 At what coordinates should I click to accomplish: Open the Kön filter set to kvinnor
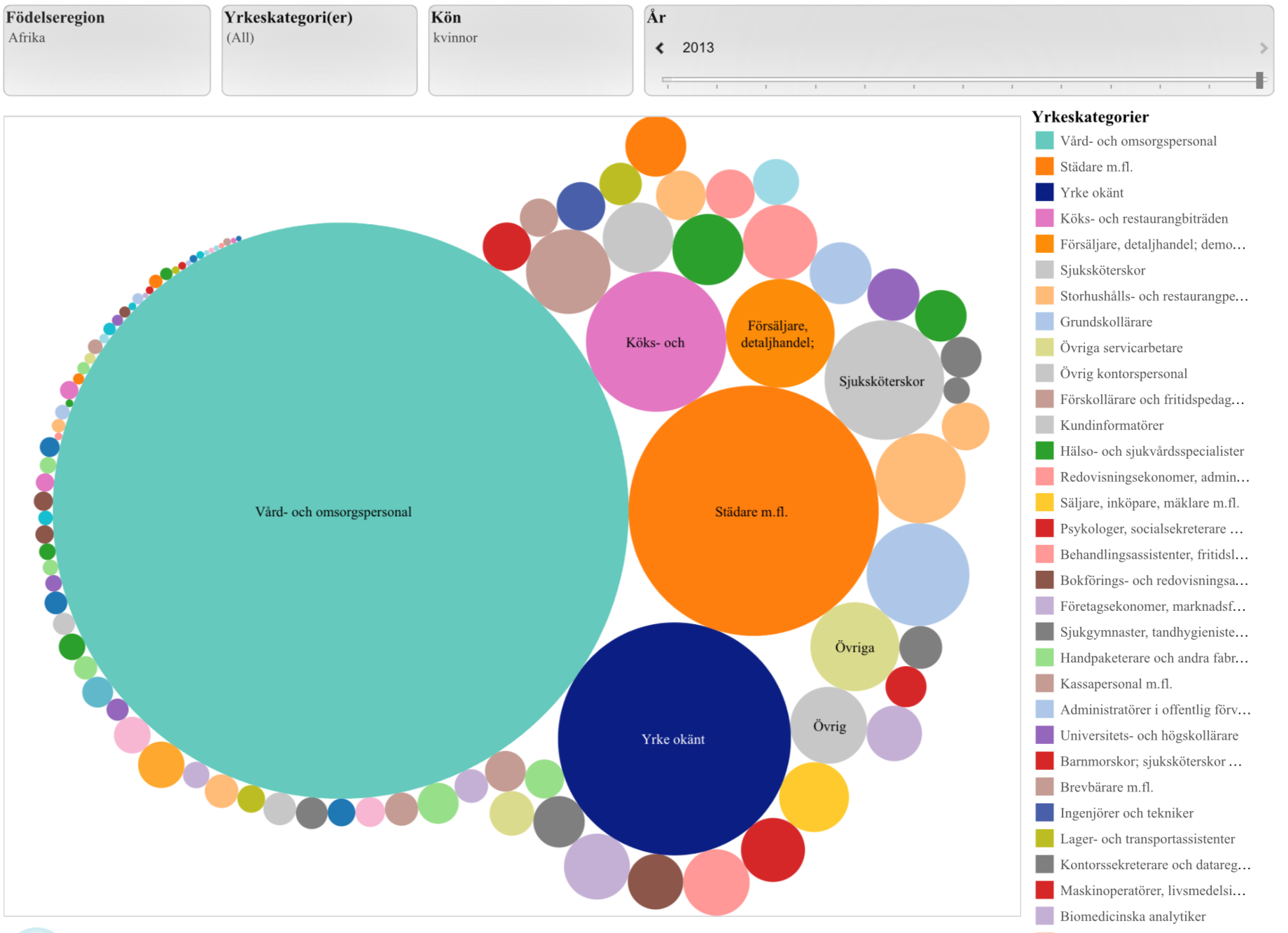click(x=530, y=50)
